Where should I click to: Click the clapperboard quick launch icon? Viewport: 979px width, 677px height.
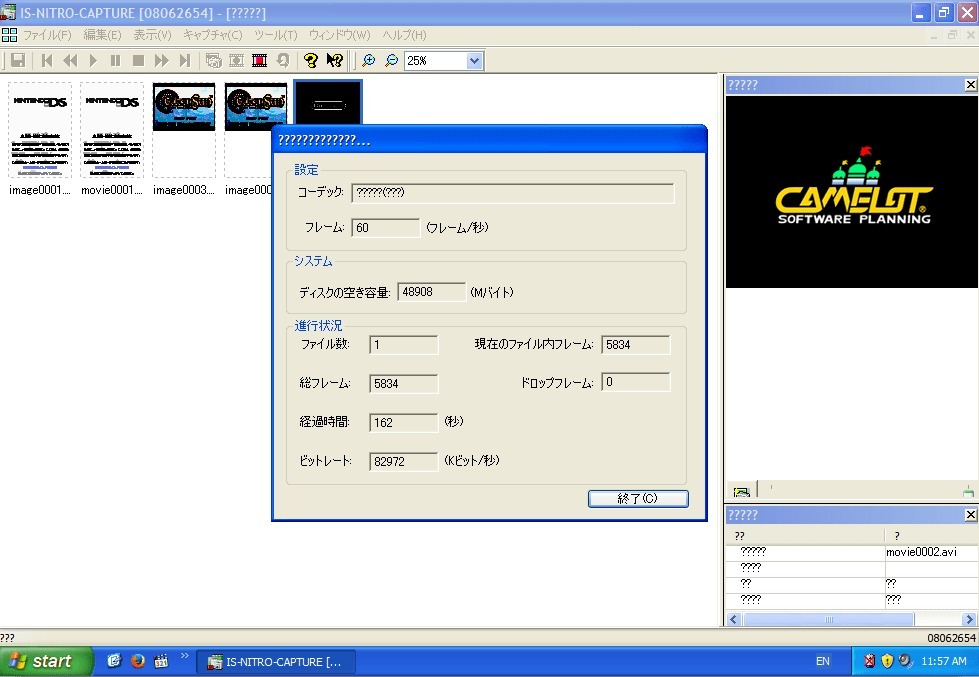click(x=161, y=661)
